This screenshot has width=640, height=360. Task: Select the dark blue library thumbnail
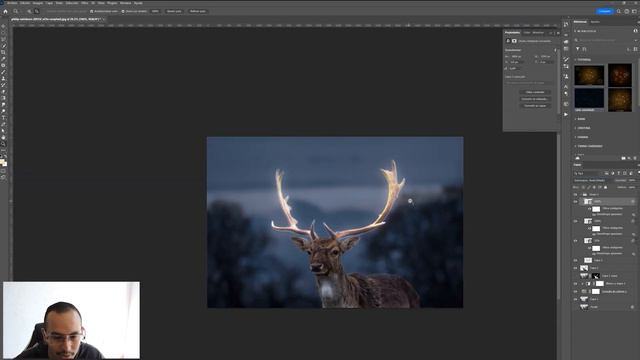tap(589, 99)
